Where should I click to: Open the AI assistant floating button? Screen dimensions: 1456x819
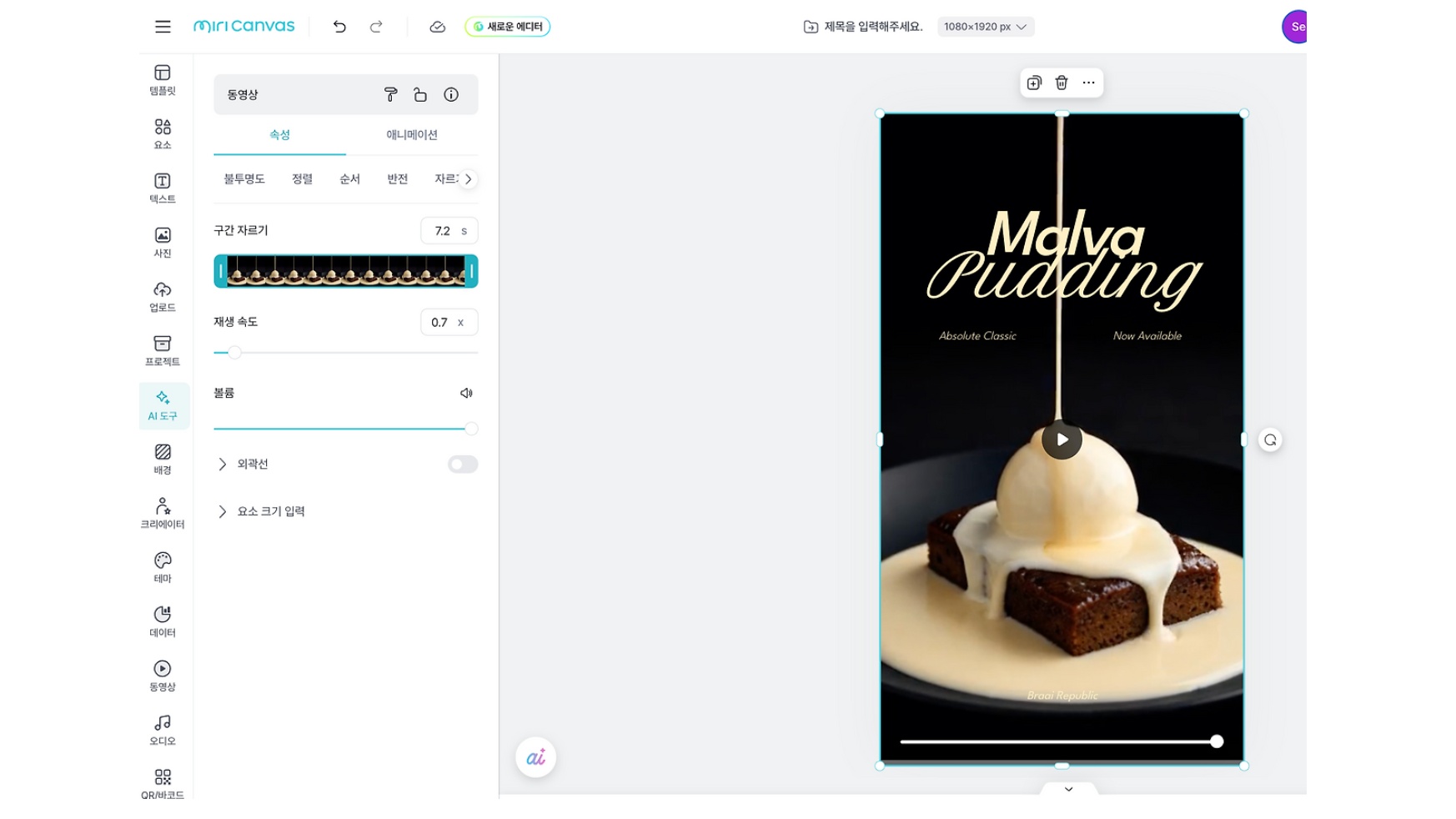click(x=535, y=757)
